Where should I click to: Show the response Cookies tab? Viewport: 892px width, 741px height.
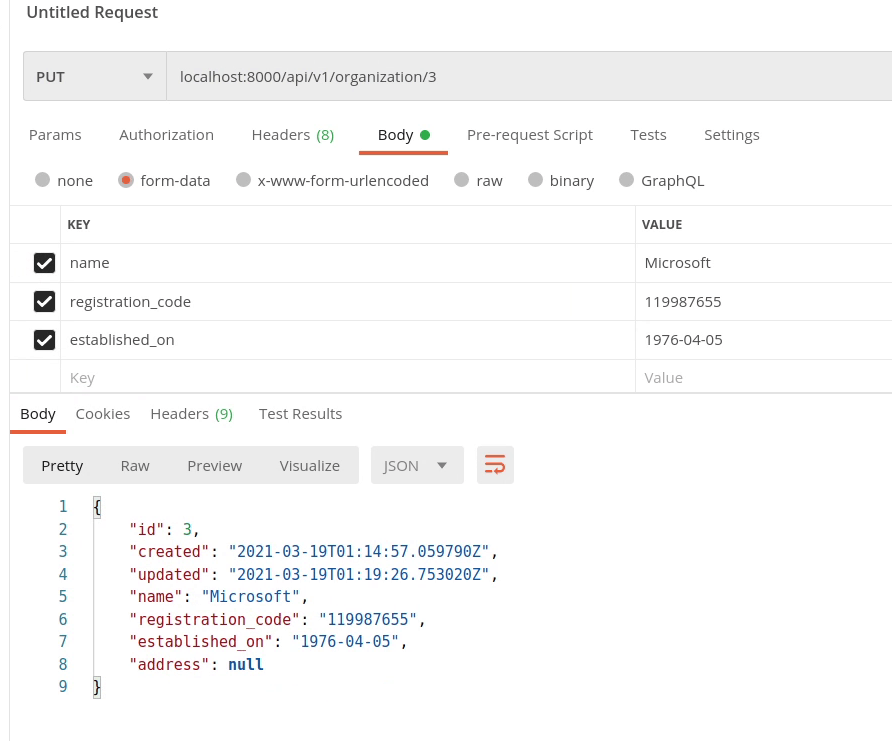pyautogui.click(x=103, y=414)
